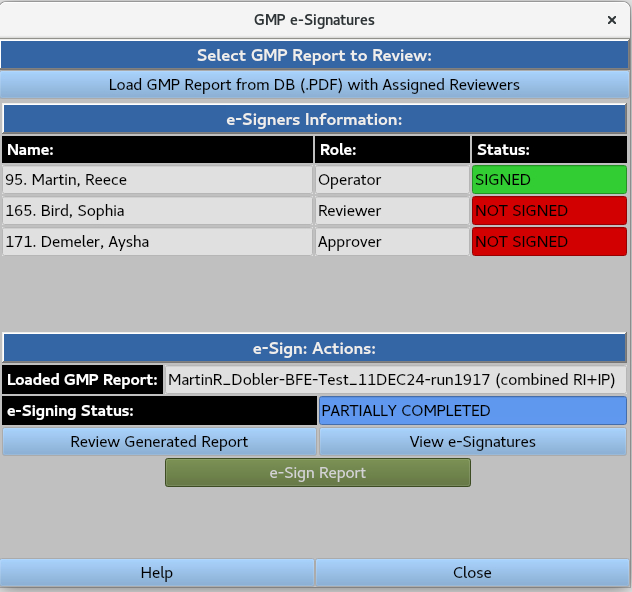Click the e-Signers Information banner
Image resolution: width=632 pixels, height=592 pixels.
pyautogui.click(x=314, y=120)
